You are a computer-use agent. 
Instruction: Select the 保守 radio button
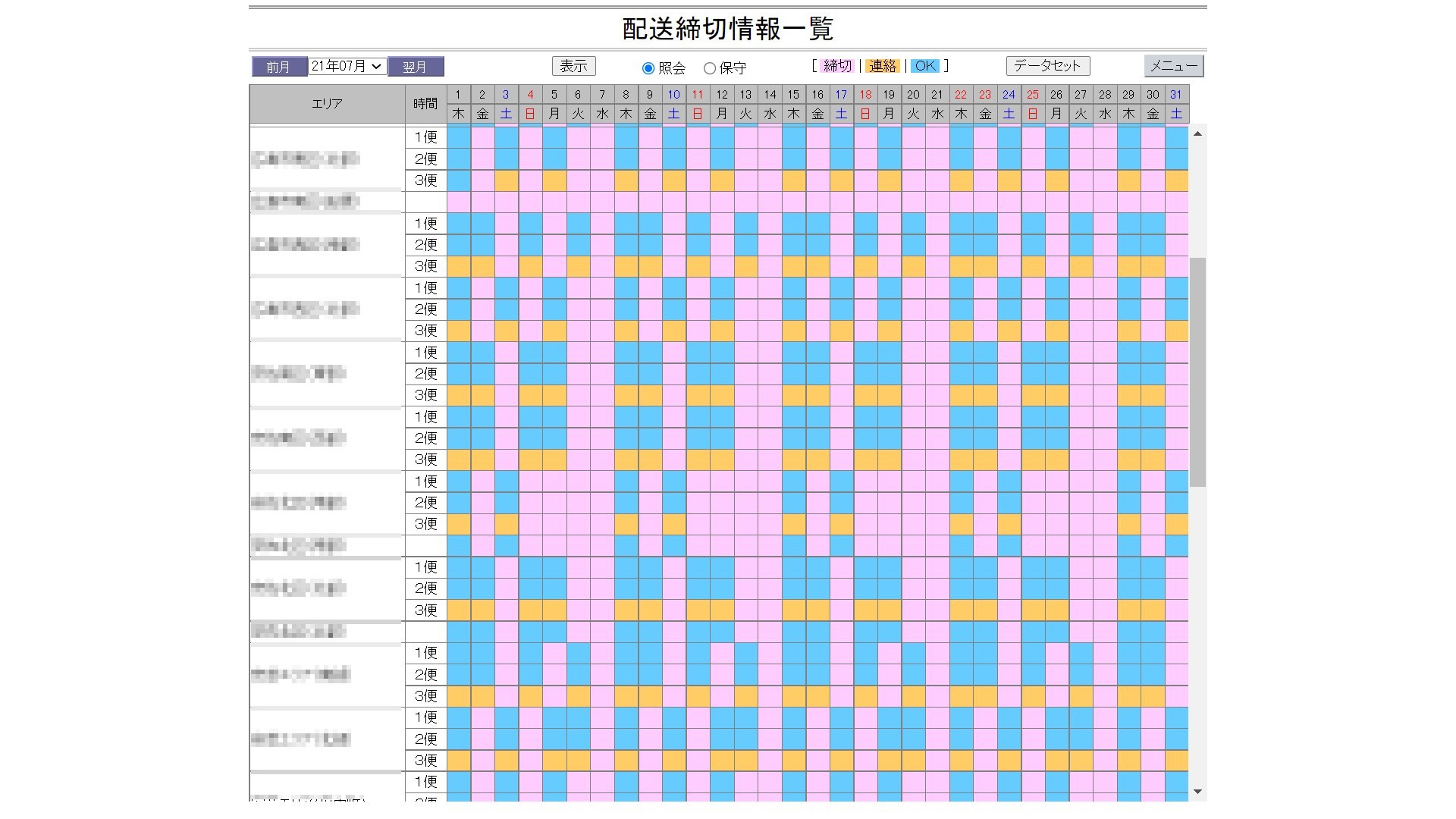[710, 68]
